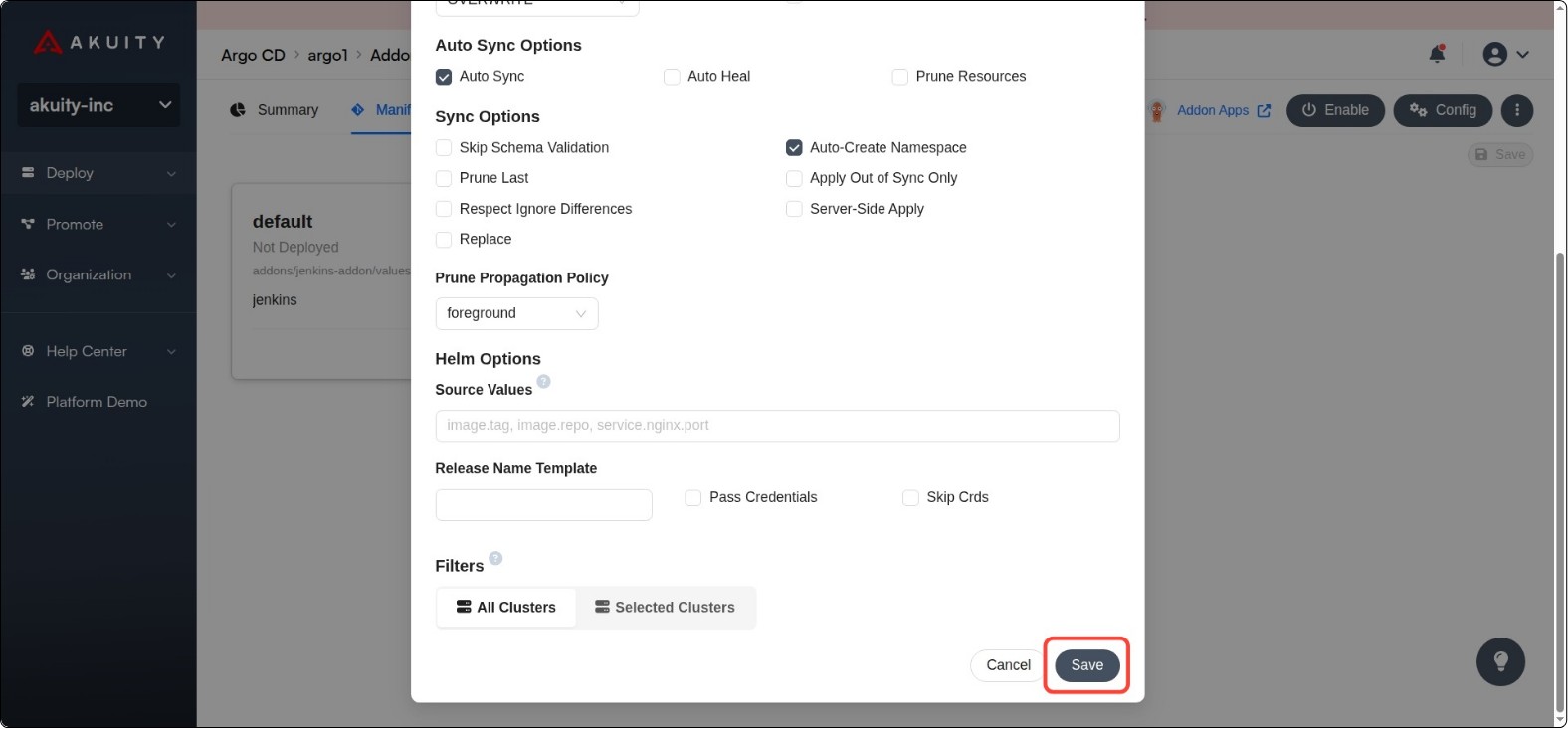1568x729 pixels.
Task: Click the Summary pie chart icon
Action: (238, 110)
